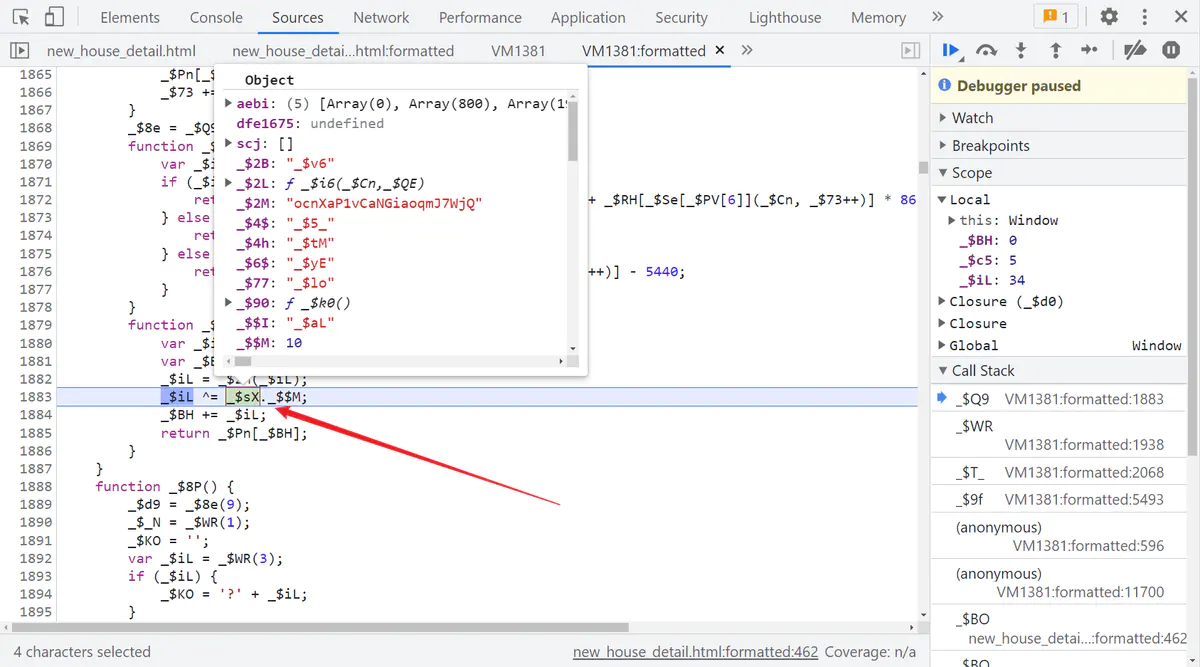Open DevTools settings gear
The height and width of the screenshot is (667, 1200).
tap(1109, 17)
